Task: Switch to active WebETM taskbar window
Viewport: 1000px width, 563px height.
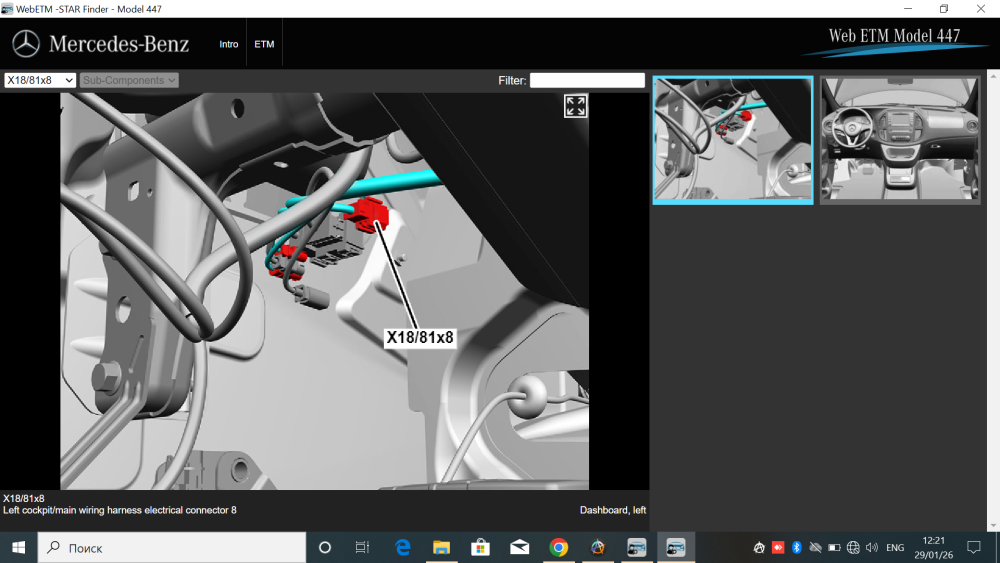Action: pyautogui.click(x=675, y=548)
